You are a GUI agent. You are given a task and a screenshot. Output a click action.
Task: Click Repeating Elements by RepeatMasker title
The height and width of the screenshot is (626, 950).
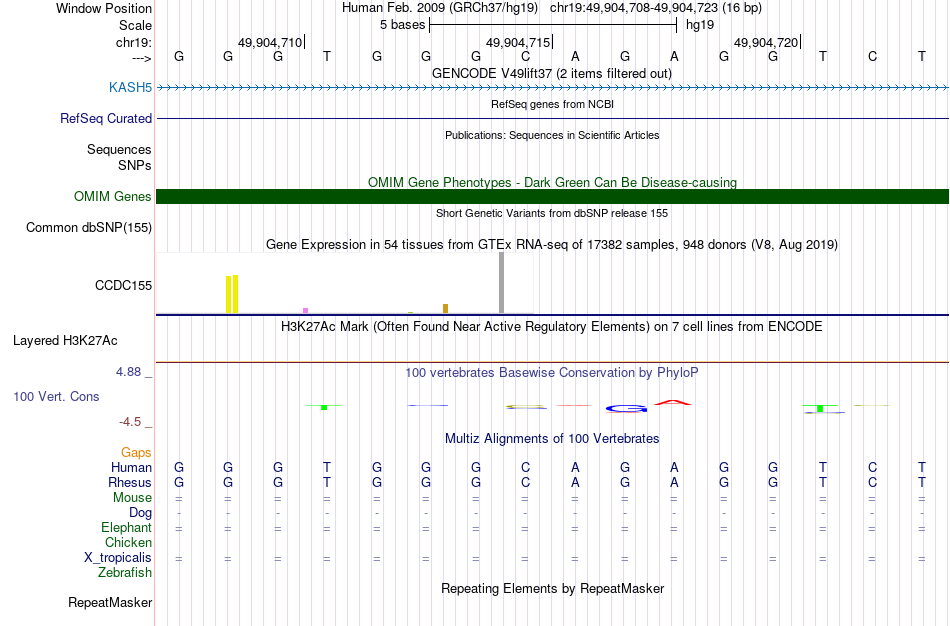(553, 588)
